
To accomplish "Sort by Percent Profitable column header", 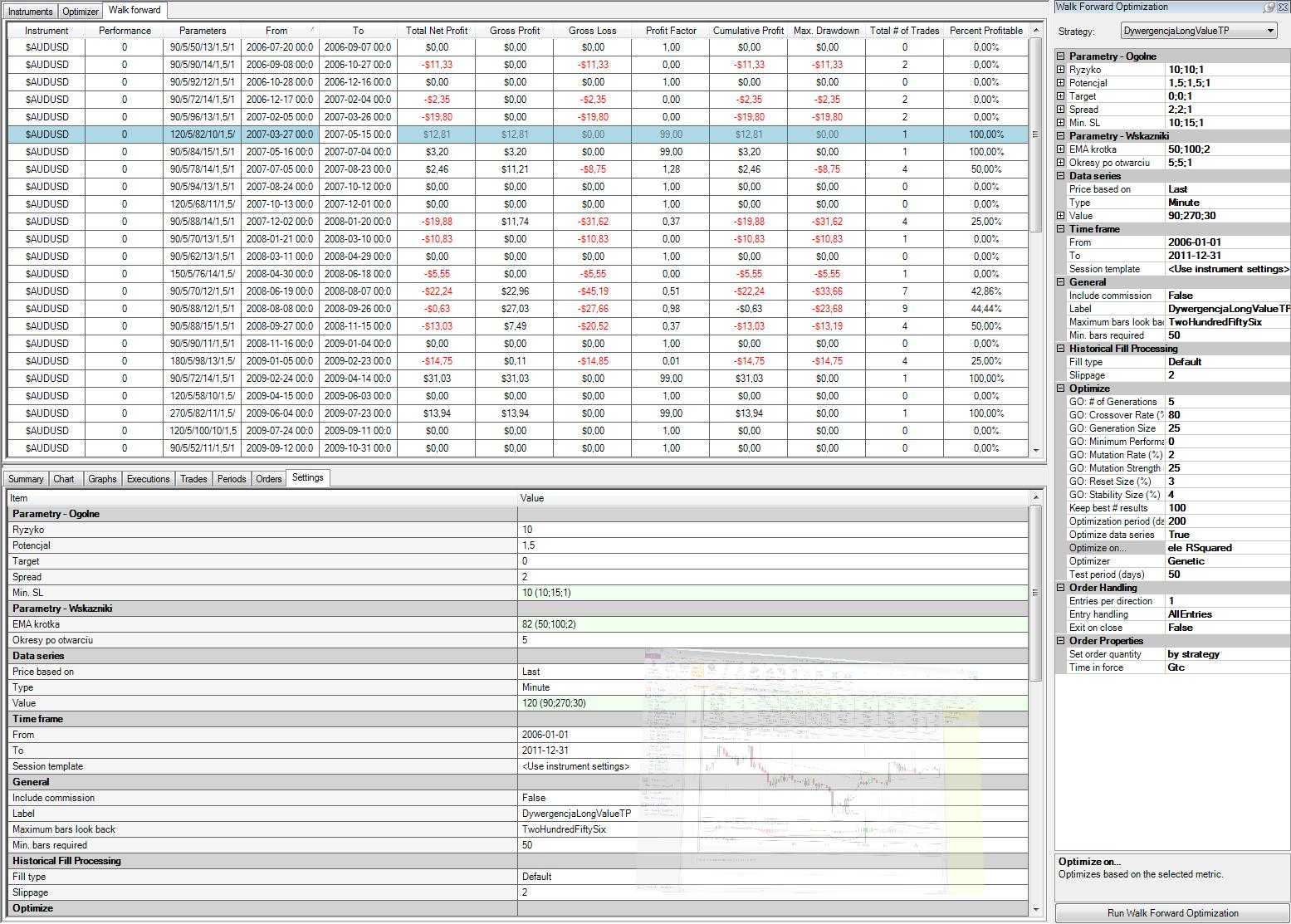I will pyautogui.click(x=986, y=31).
